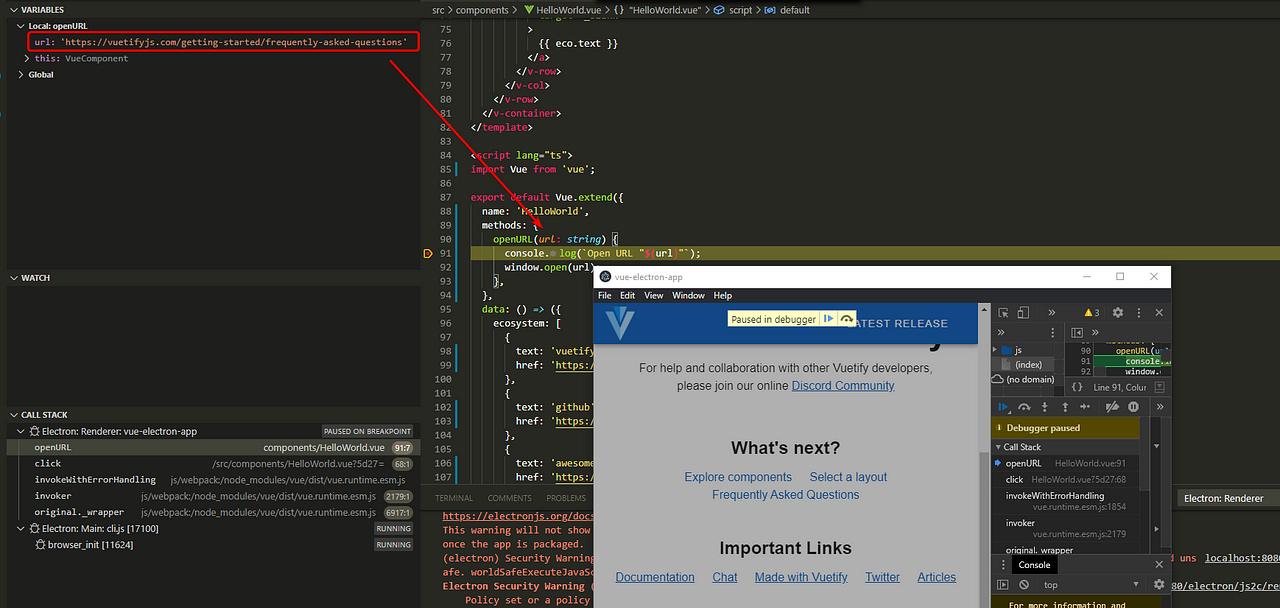Viewport: 1280px width, 608px height.
Task: Open DevTools three-dot customize menu
Action: tap(1138, 313)
